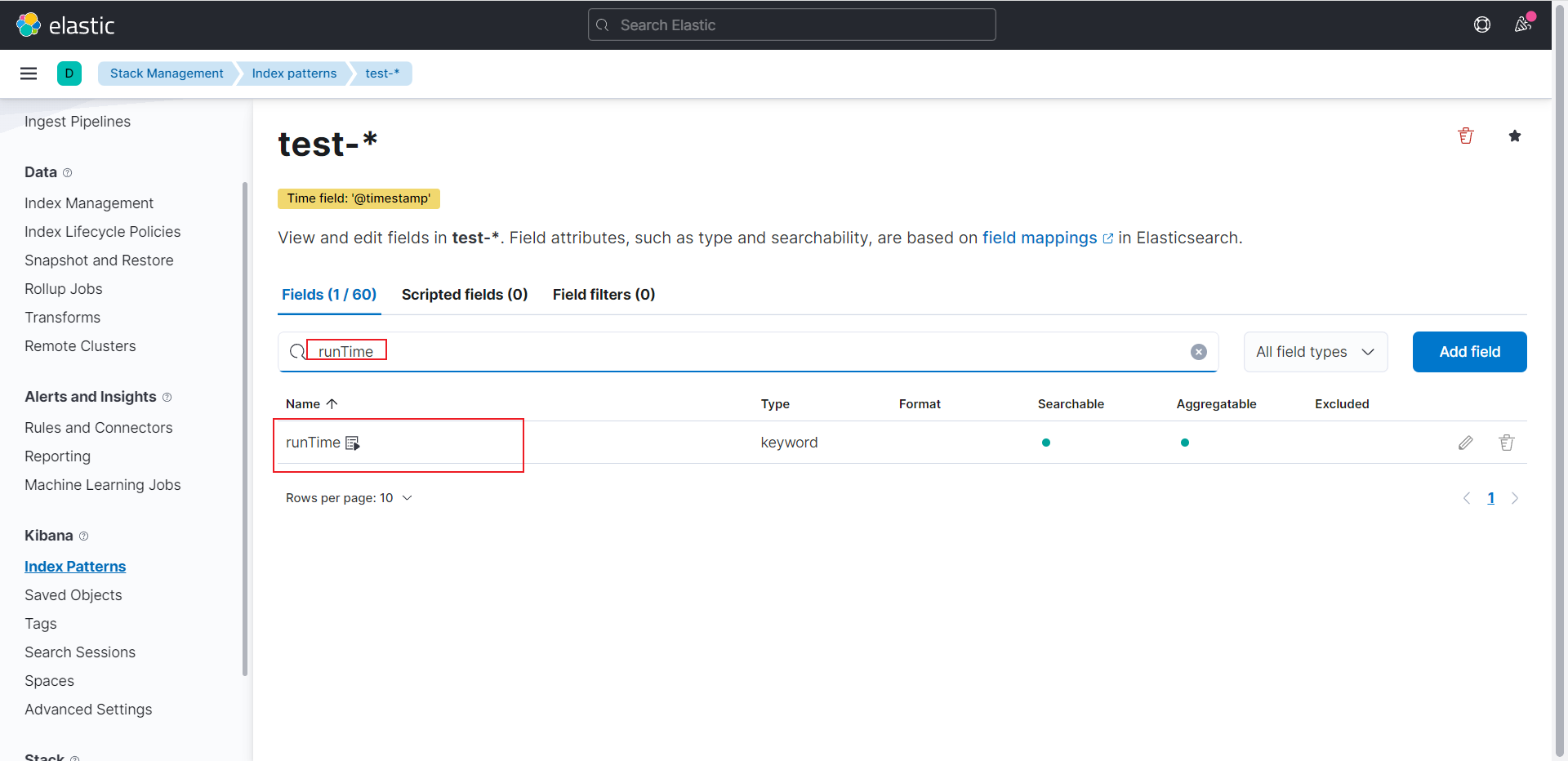Click test-* breadcrumb
The image size is (1568, 761).
click(x=382, y=73)
